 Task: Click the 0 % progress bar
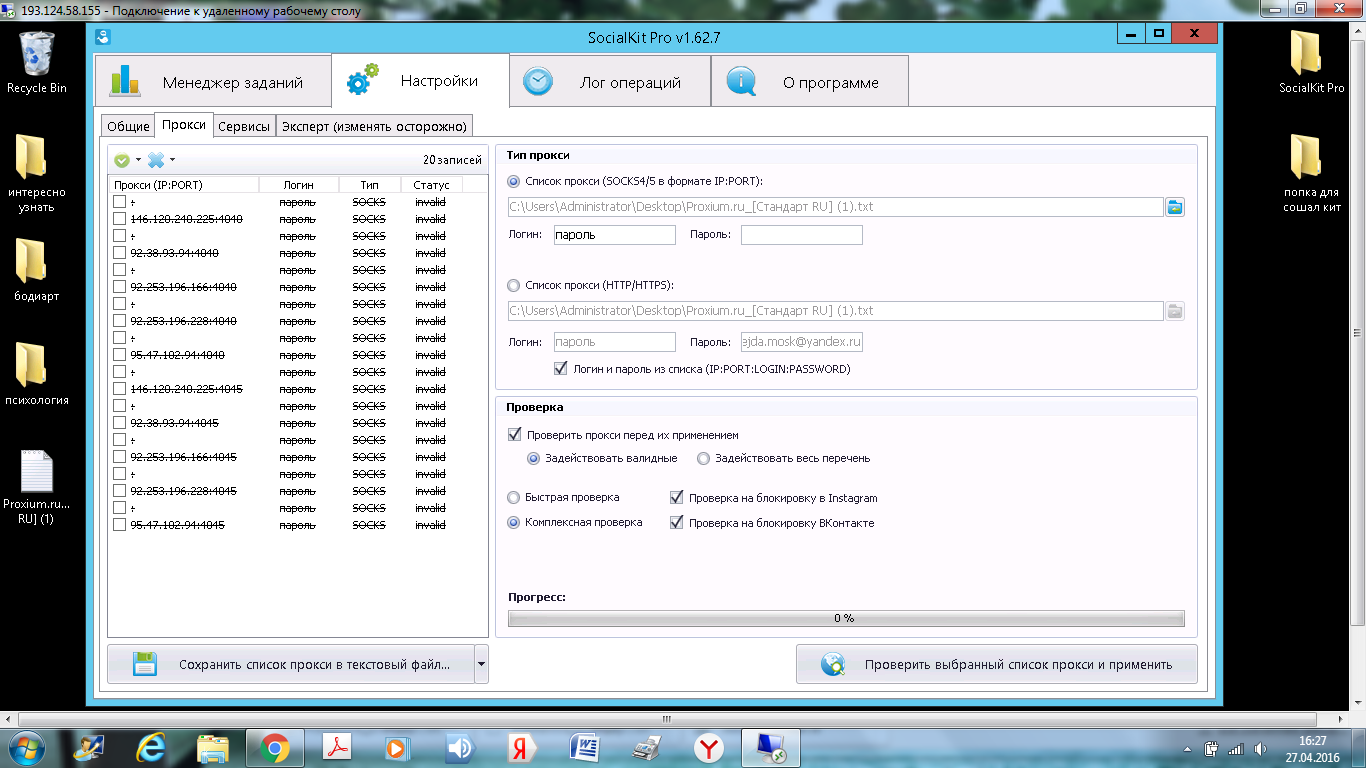[846, 618]
